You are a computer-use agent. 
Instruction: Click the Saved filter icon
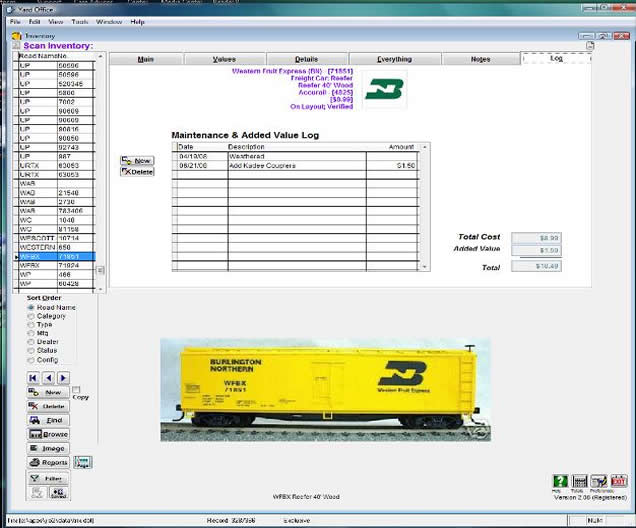click(58, 493)
